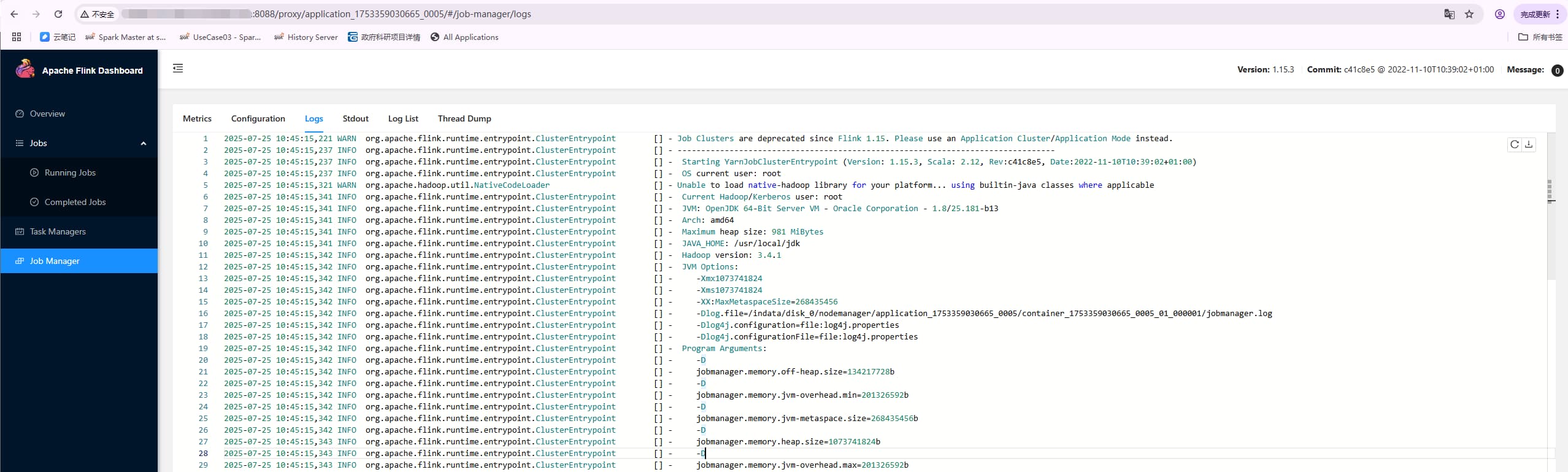1568x472 pixels.
Task: Click the message count badge
Action: tap(1557, 71)
